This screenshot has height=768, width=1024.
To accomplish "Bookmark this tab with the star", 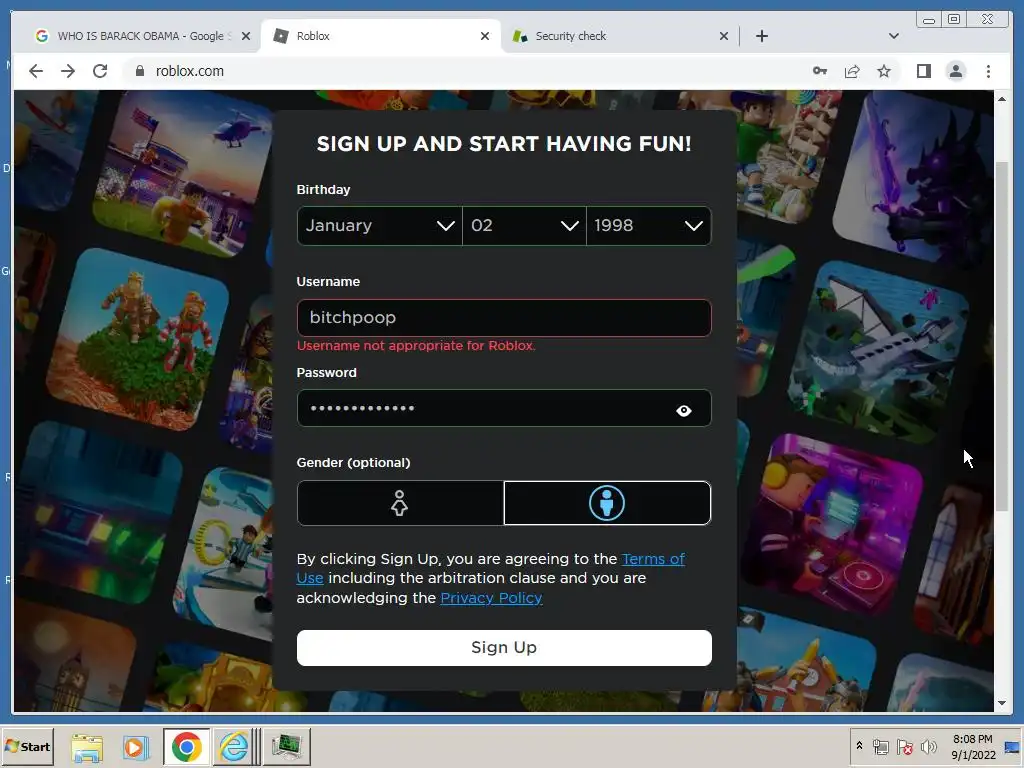I will (884, 71).
